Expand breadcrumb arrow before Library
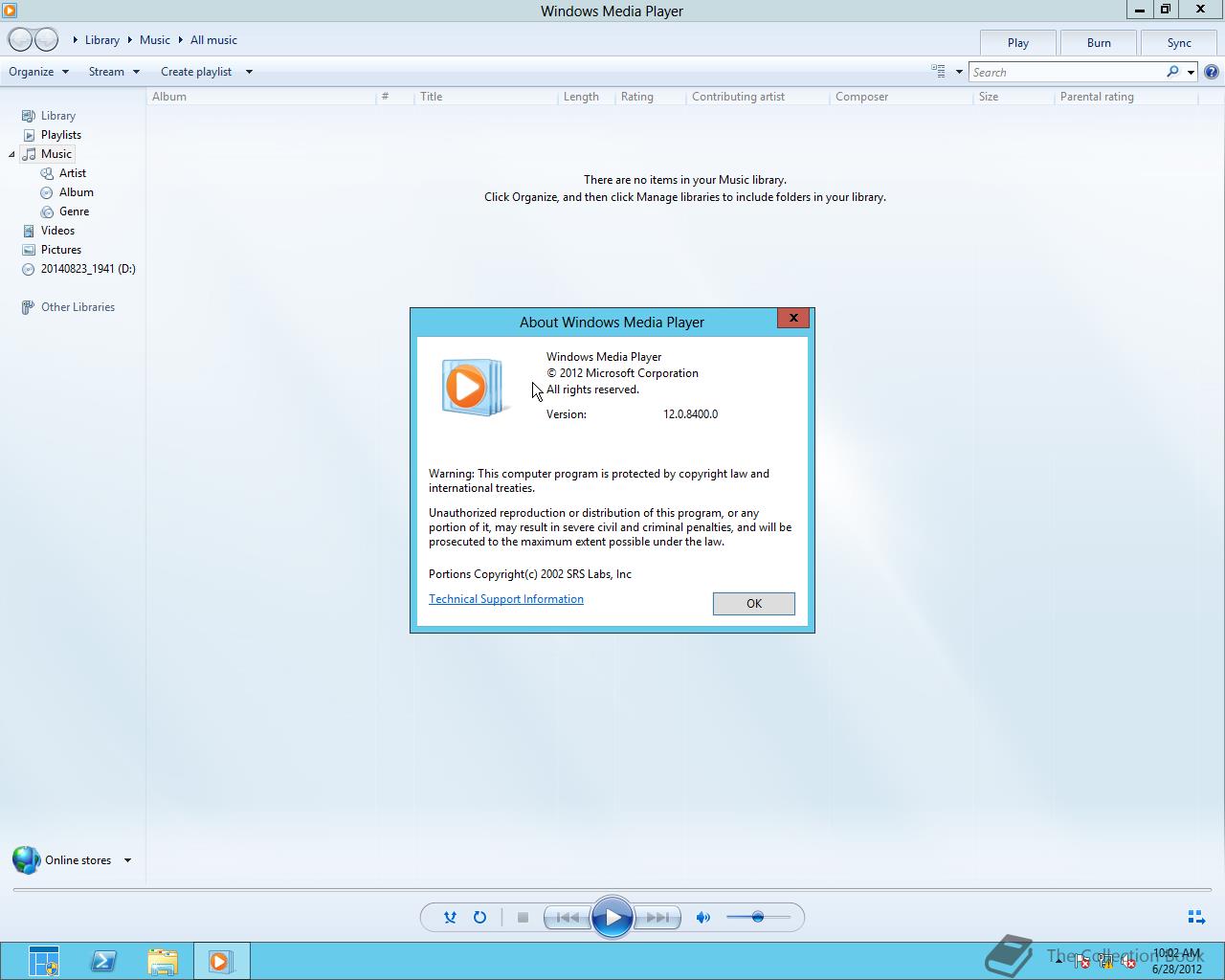Image resolution: width=1225 pixels, height=980 pixels. pos(76,40)
